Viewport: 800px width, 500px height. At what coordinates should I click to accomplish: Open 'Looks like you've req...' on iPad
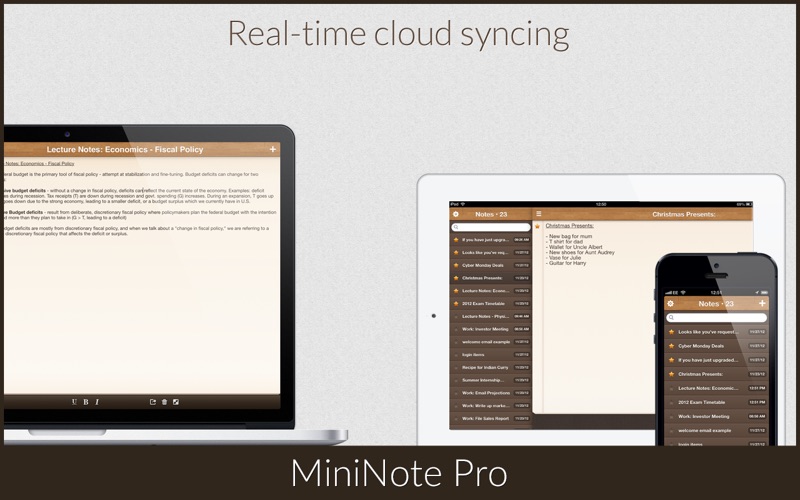pyautogui.click(x=491, y=253)
